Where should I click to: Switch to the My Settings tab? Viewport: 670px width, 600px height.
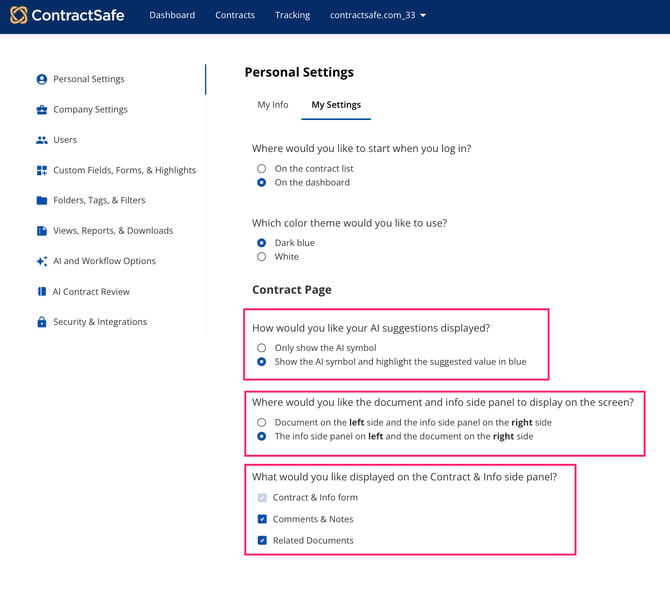tap(336, 105)
